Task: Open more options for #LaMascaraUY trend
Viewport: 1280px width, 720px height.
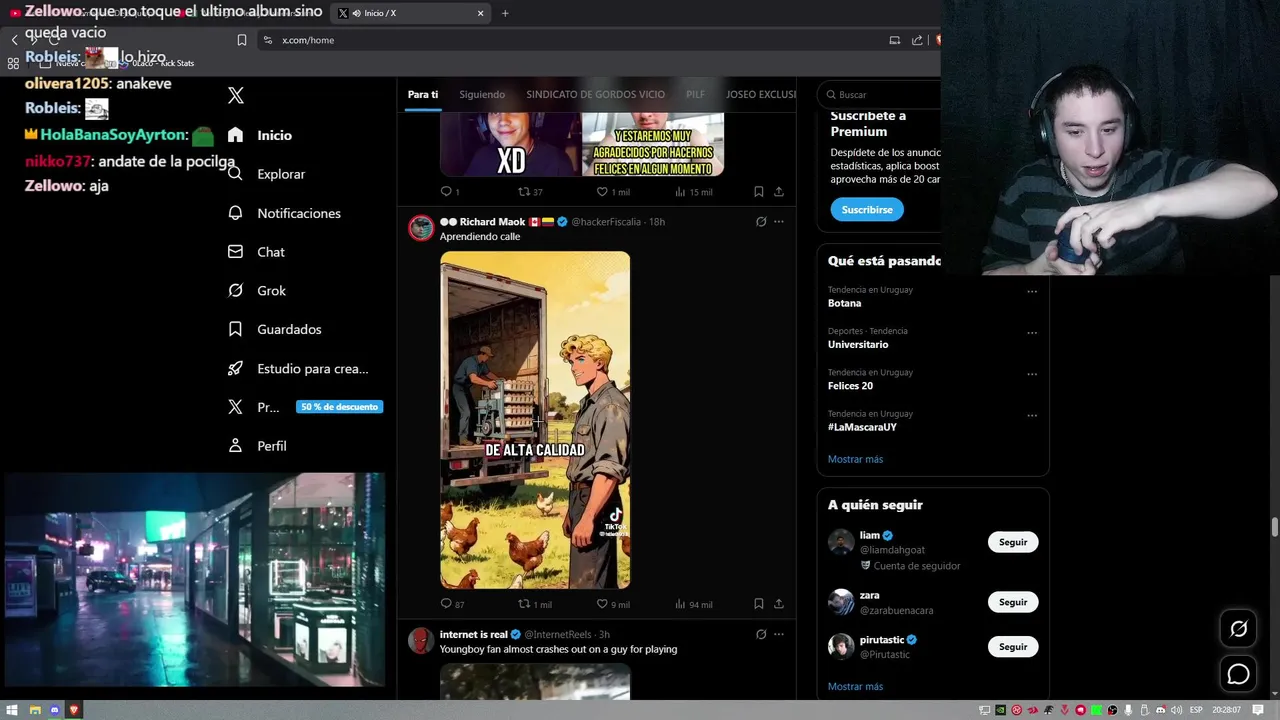Action: 1032,415
